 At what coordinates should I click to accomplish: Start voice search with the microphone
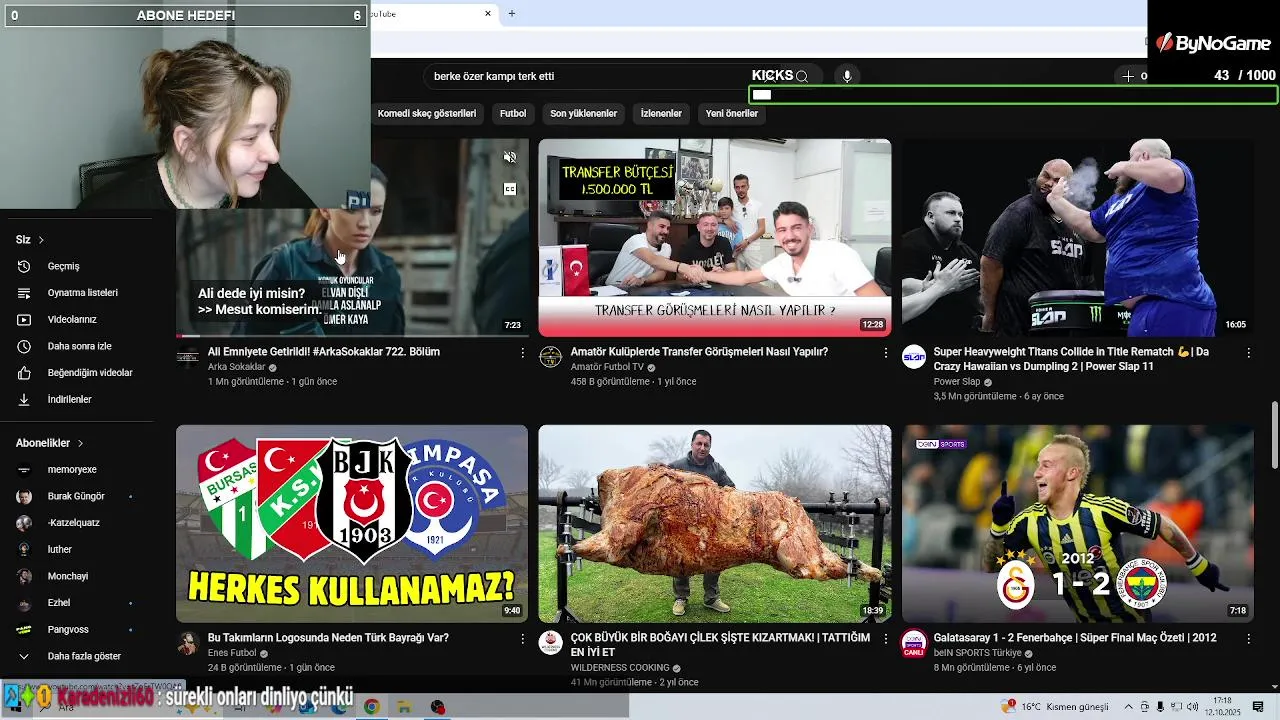pos(847,76)
